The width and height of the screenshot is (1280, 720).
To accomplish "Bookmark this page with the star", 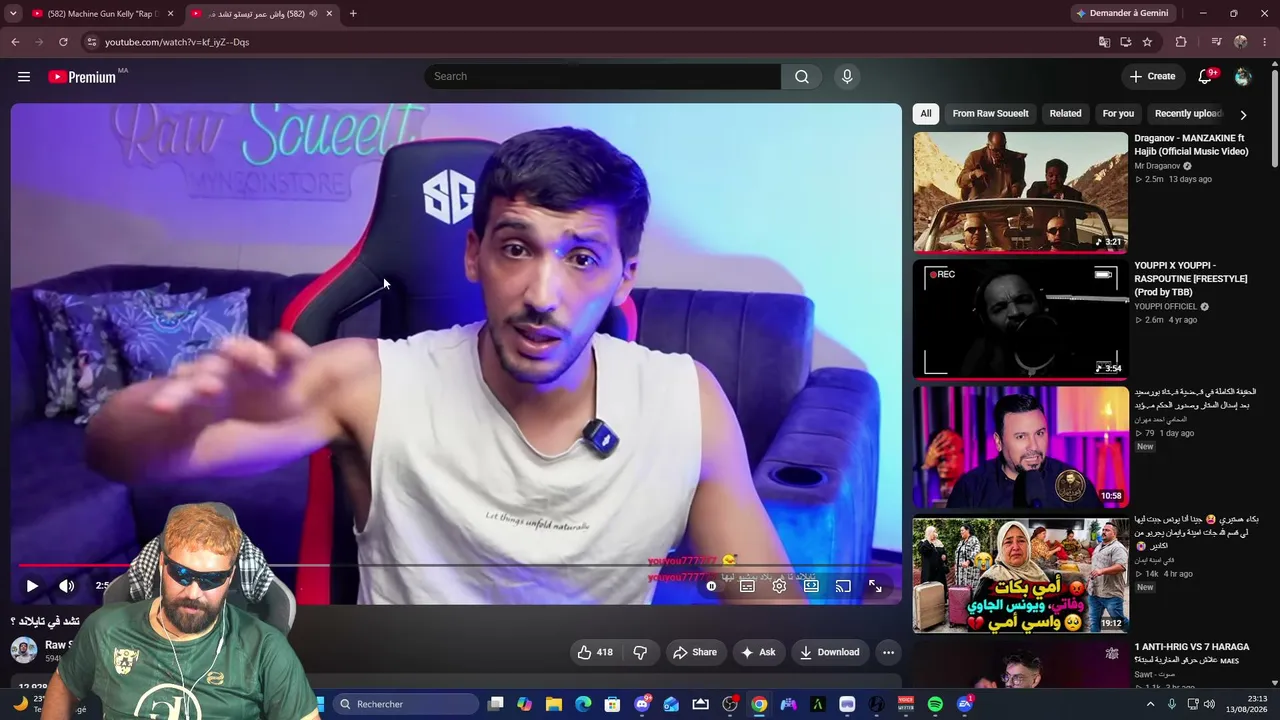I will [x=1147, y=42].
